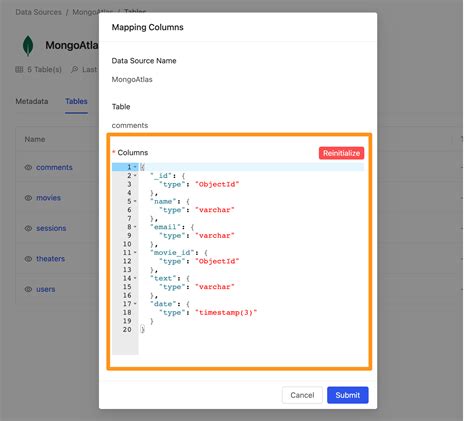
Task: Collapse the "_id" block fold arrow
Action: 135,175
